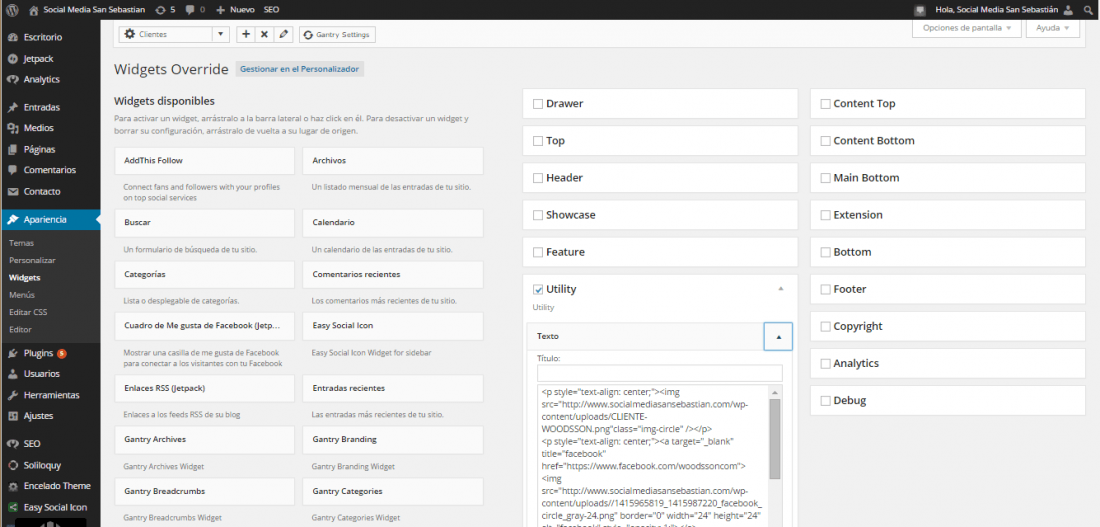Viewport: 1100px width, 527px height.
Task: Edit override with the pencil button
Action: [x=283, y=34]
